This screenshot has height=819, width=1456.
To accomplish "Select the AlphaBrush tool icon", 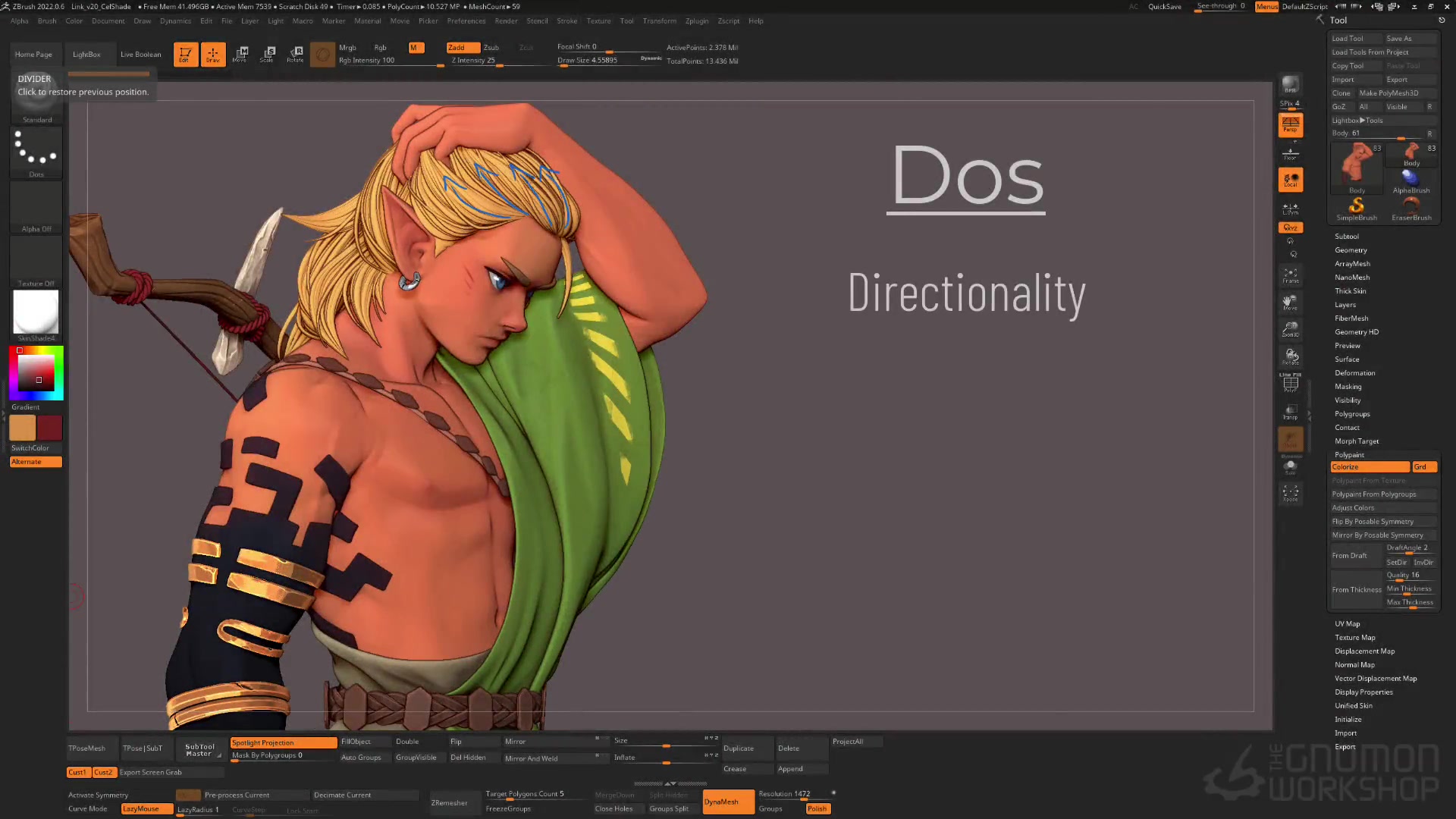I will tap(1411, 182).
